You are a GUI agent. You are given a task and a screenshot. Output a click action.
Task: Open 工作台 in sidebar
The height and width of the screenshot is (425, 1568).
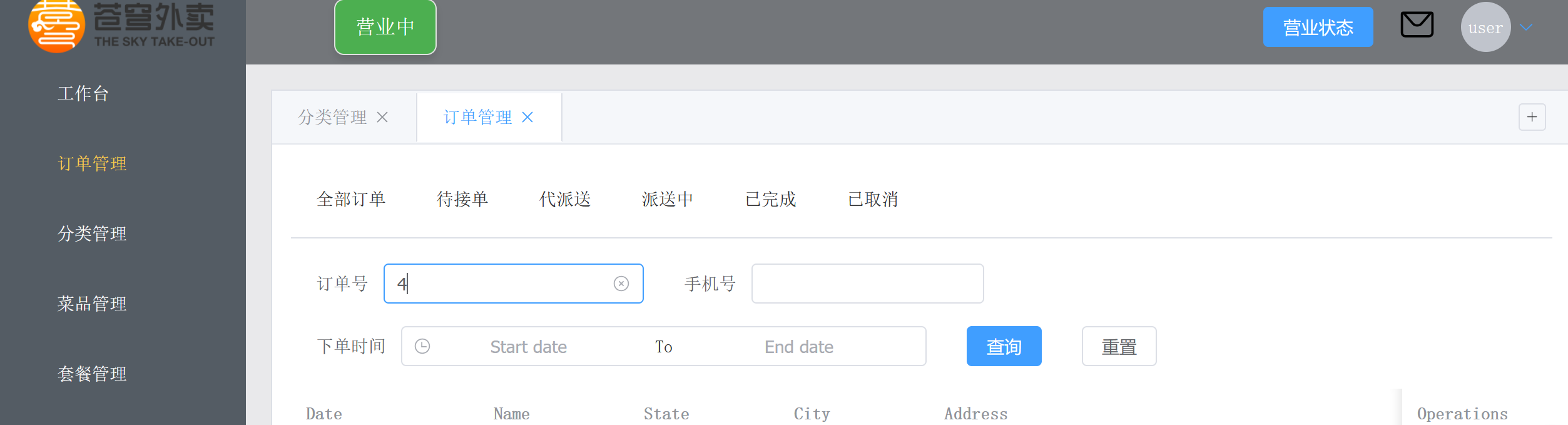point(83,93)
